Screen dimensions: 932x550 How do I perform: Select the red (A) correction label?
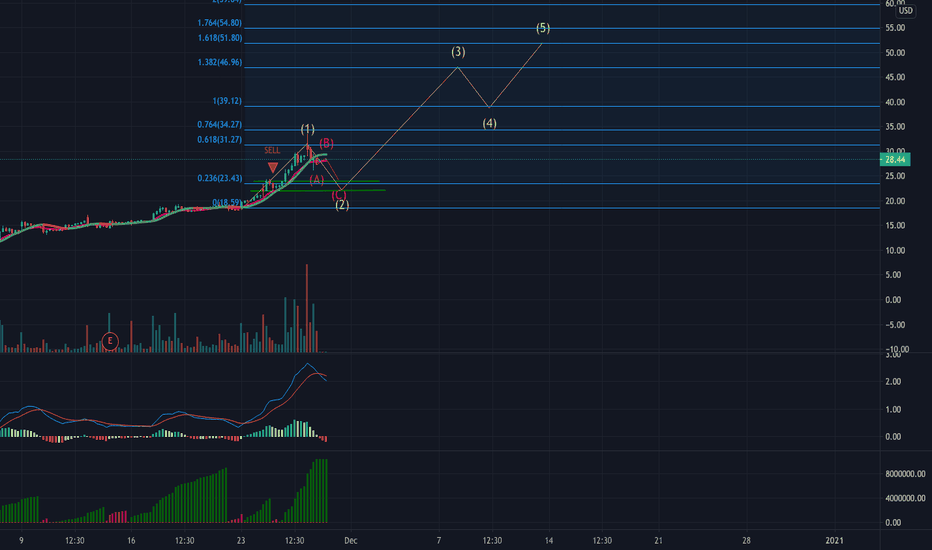[x=316, y=180]
